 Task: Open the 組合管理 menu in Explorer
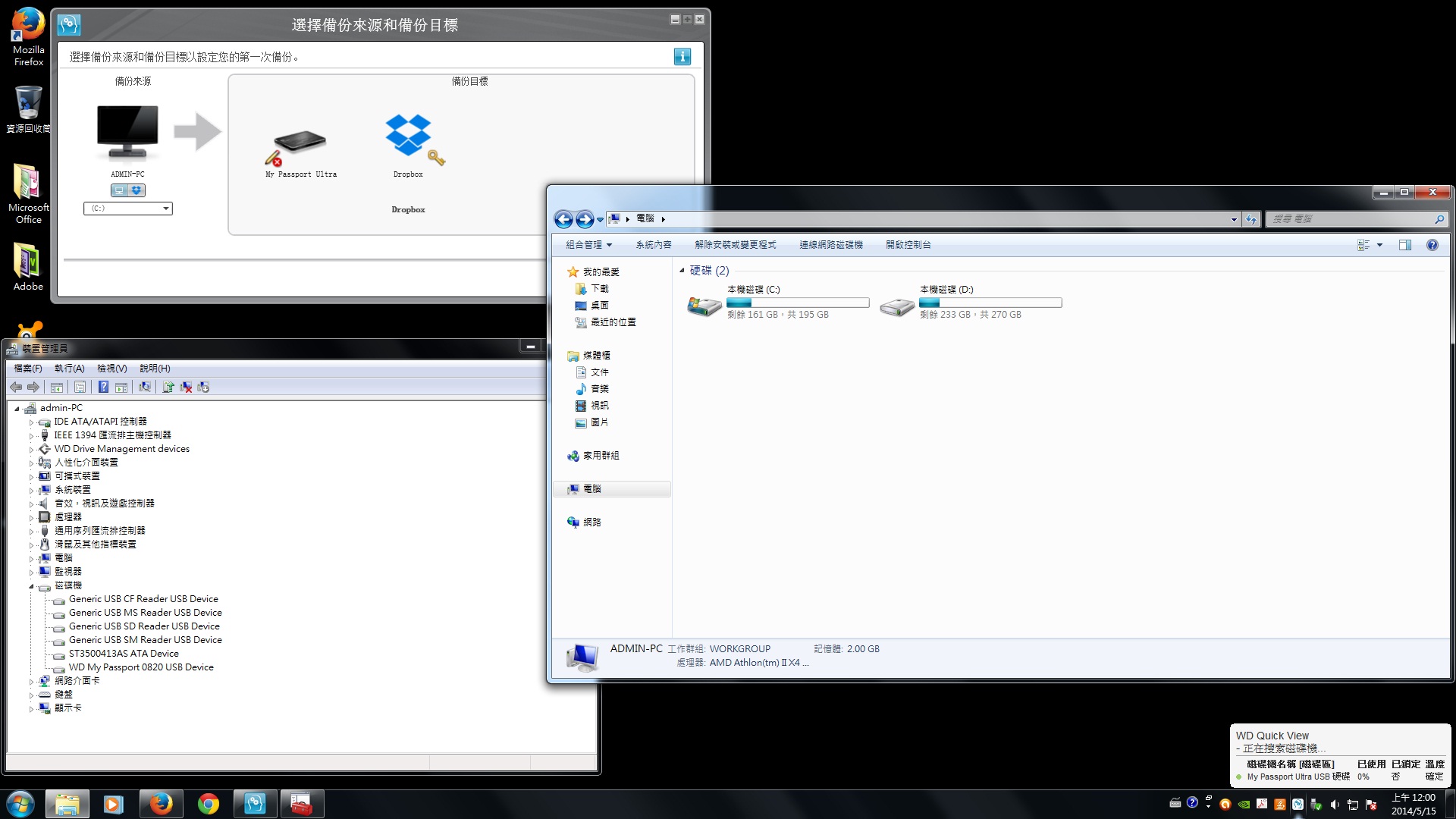click(588, 245)
